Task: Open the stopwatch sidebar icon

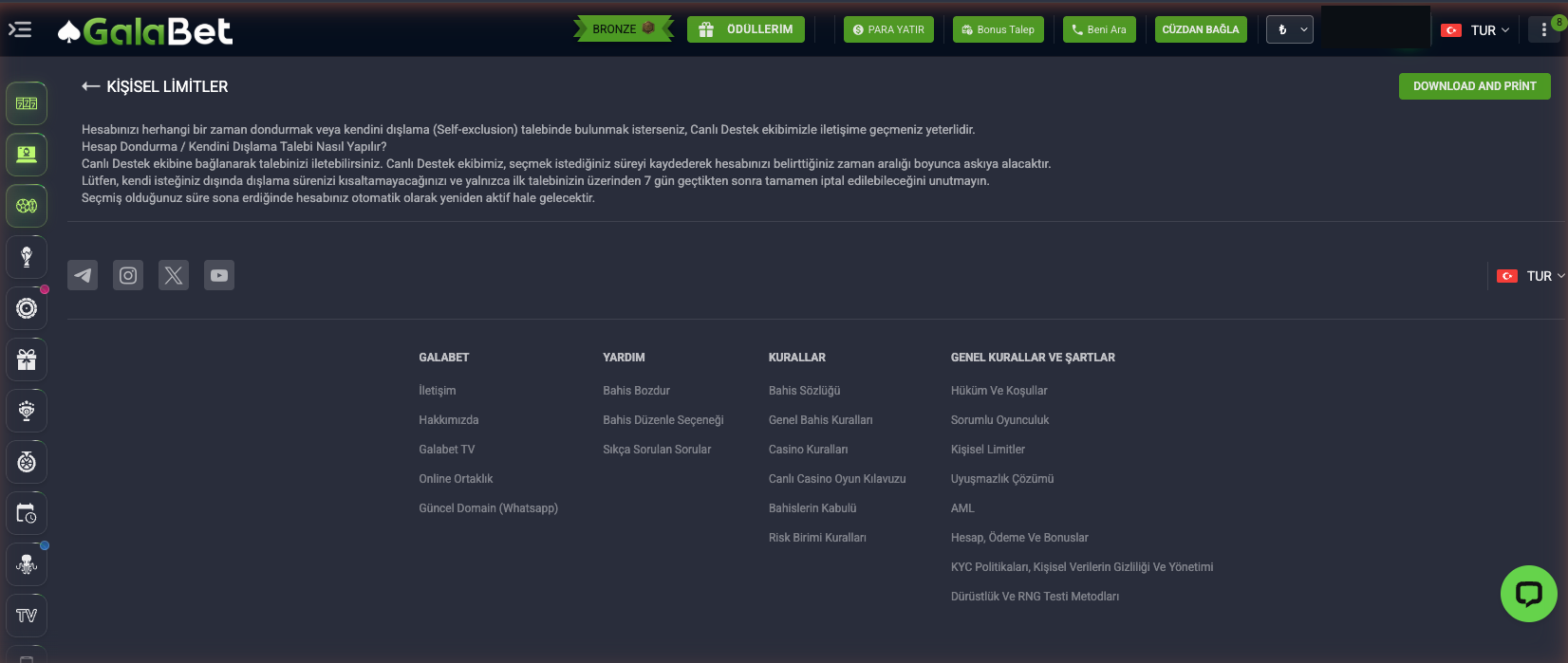Action: pos(27,462)
